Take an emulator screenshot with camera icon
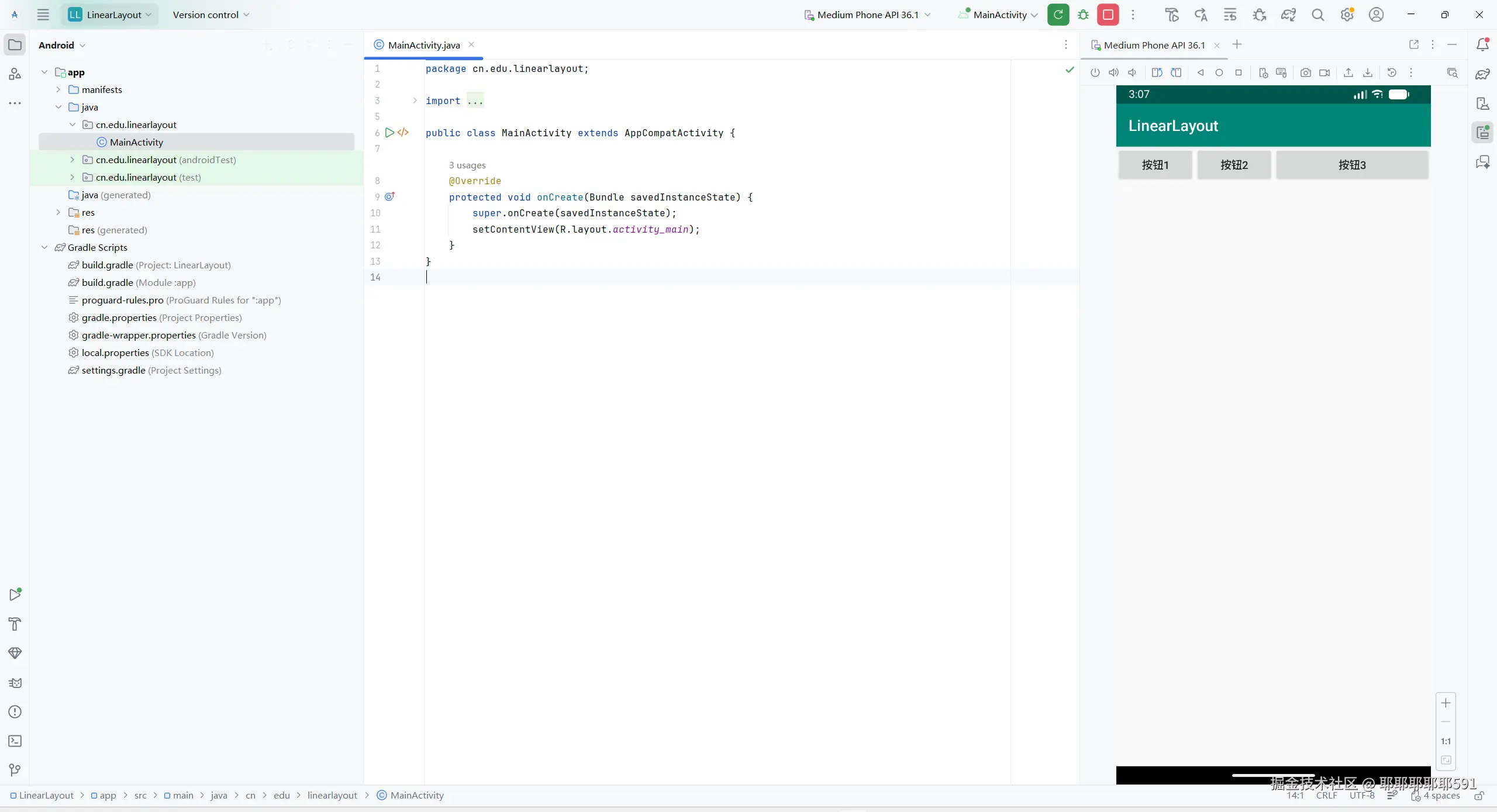 click(x=1305, y=73)
